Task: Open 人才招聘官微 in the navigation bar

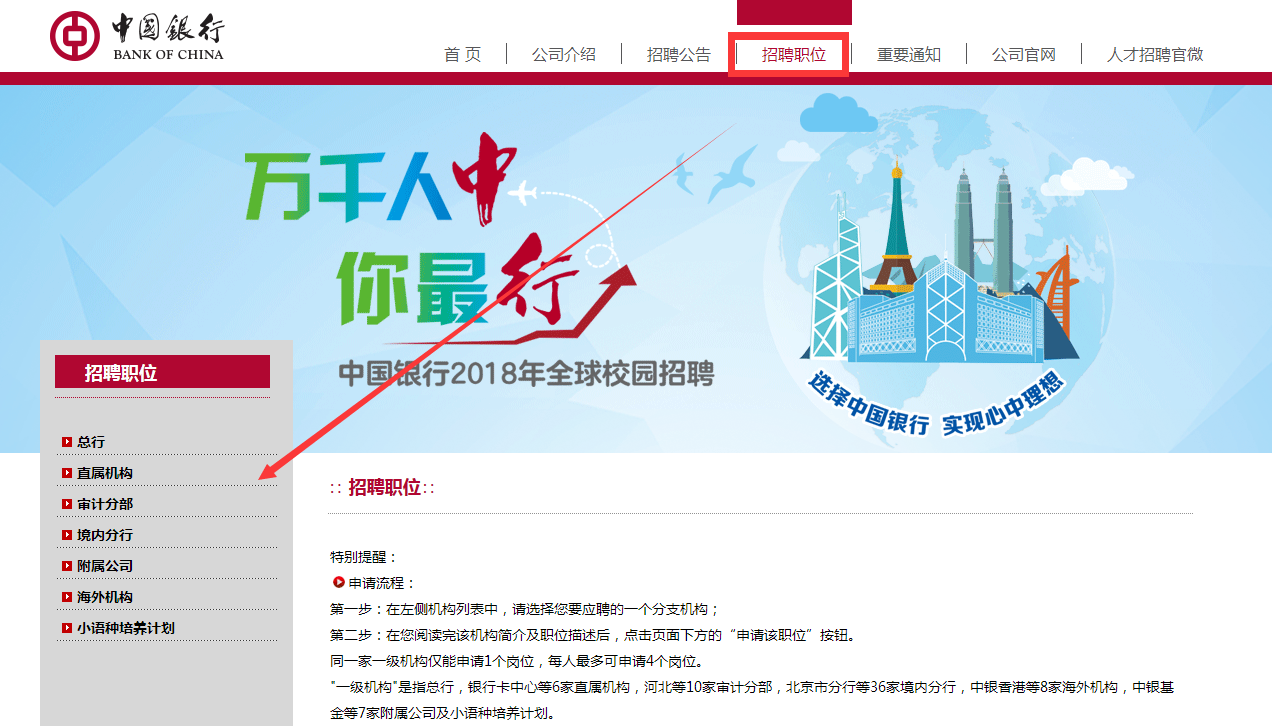Action: pos(1155,55)
